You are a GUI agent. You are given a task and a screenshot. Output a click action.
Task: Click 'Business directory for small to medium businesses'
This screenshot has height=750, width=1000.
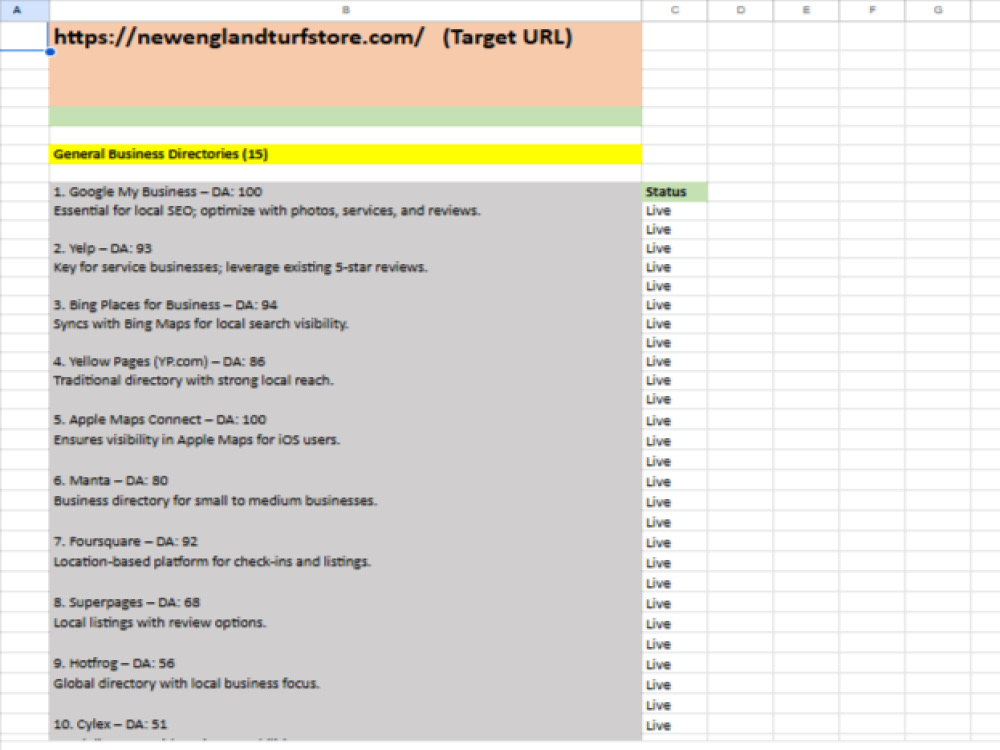point(215,501)
